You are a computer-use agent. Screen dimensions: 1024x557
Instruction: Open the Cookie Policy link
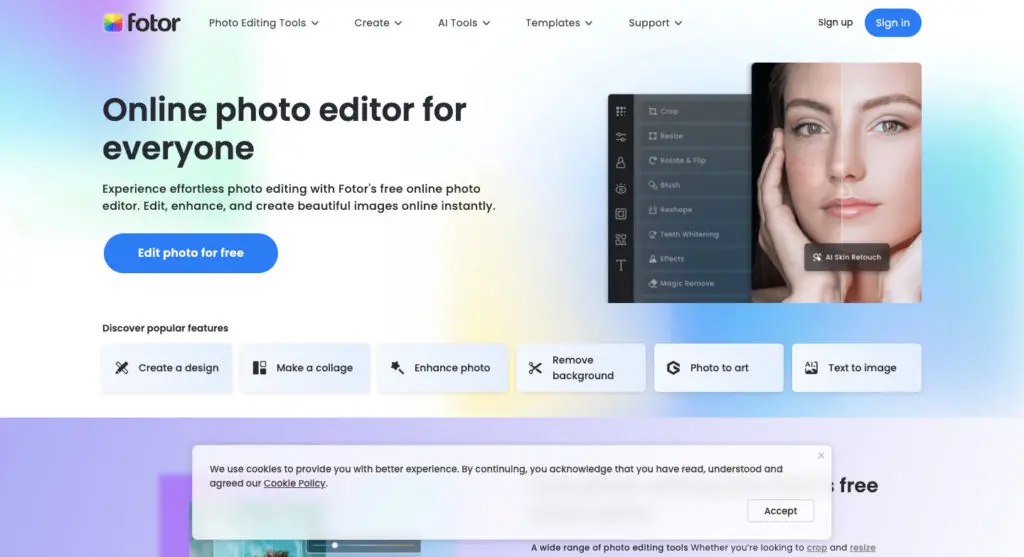click(x=295, y=483)
